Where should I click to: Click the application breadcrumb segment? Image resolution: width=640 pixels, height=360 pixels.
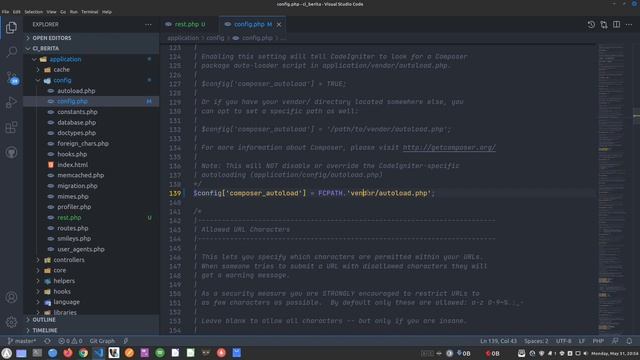(183, 38)
